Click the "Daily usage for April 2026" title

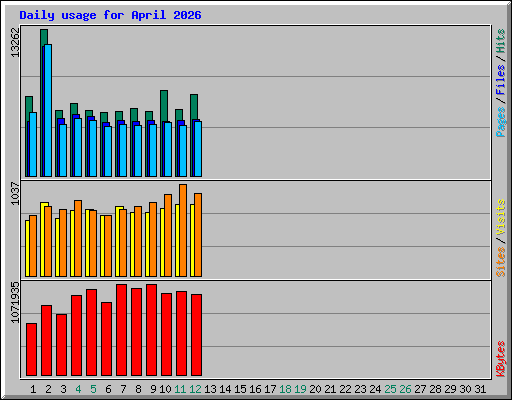(110, 15)
